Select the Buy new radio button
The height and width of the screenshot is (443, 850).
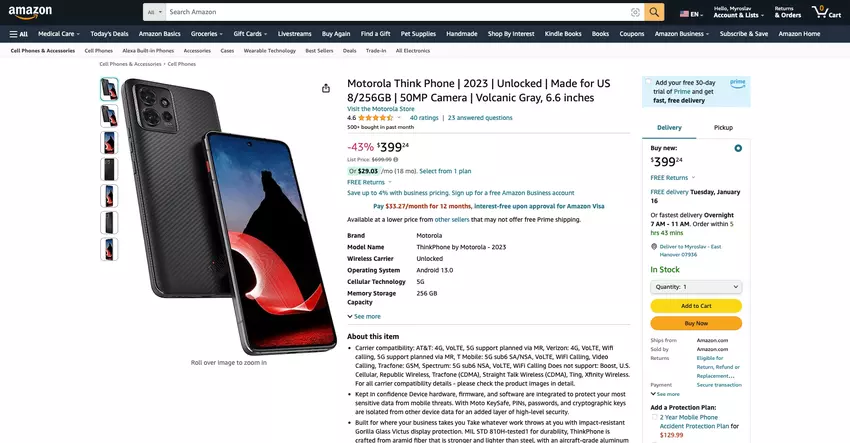pyautogui.click(x=738, y=148)
